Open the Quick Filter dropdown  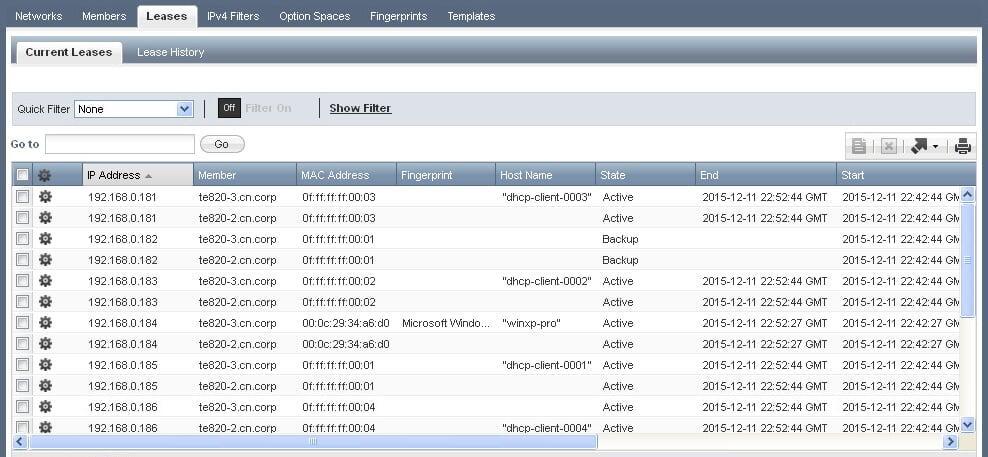click(x=184, y=109)
